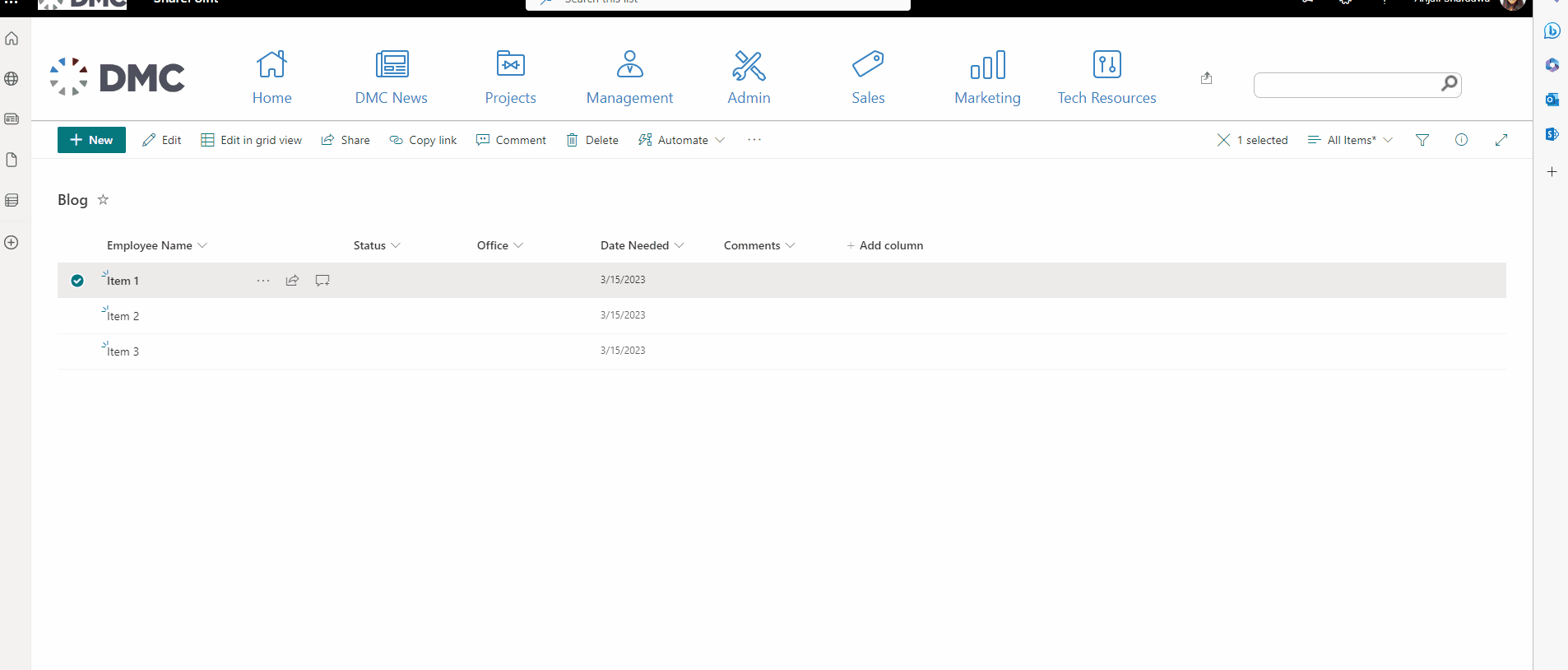
Task: Open Comments column menu
Action: pos(759,245)
